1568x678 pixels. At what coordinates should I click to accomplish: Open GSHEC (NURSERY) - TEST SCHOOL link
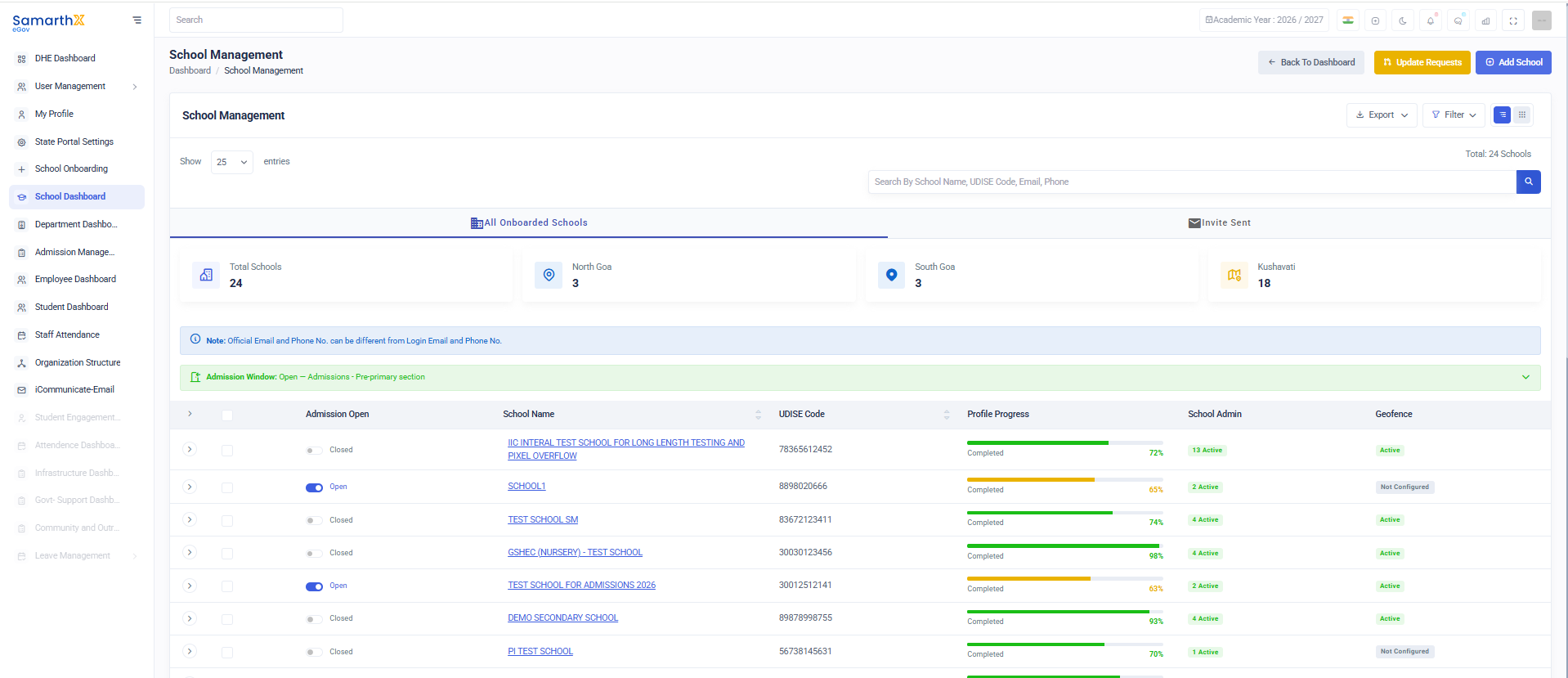click(x=575, y=553)
